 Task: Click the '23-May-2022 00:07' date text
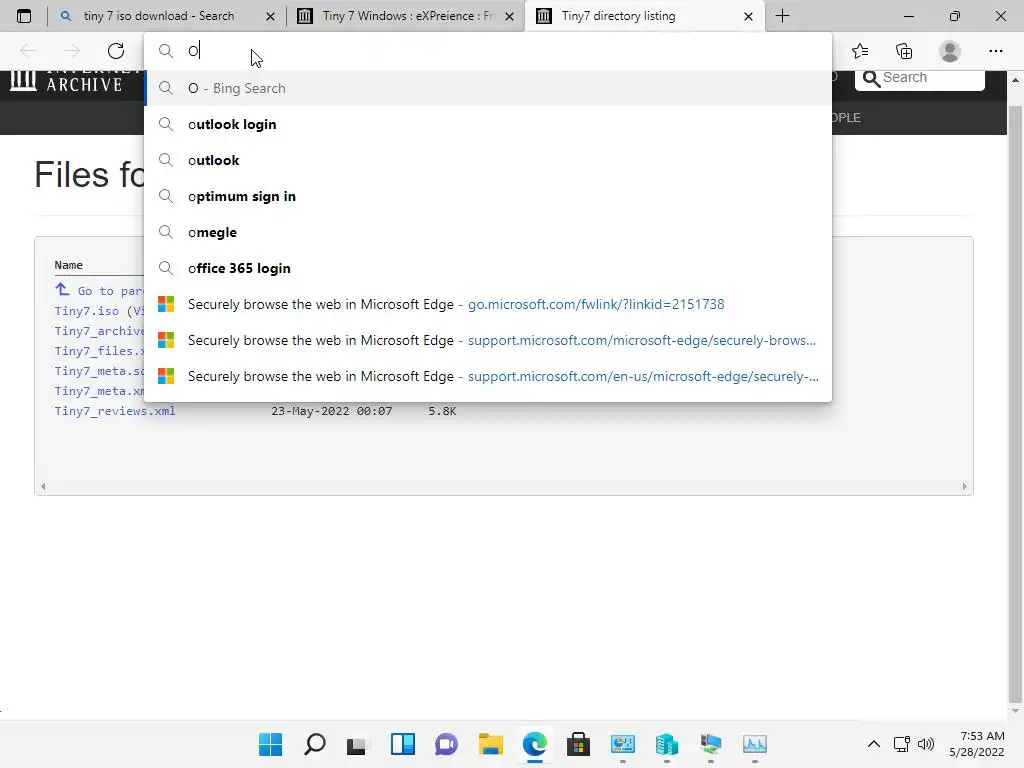tap(332, 411)
